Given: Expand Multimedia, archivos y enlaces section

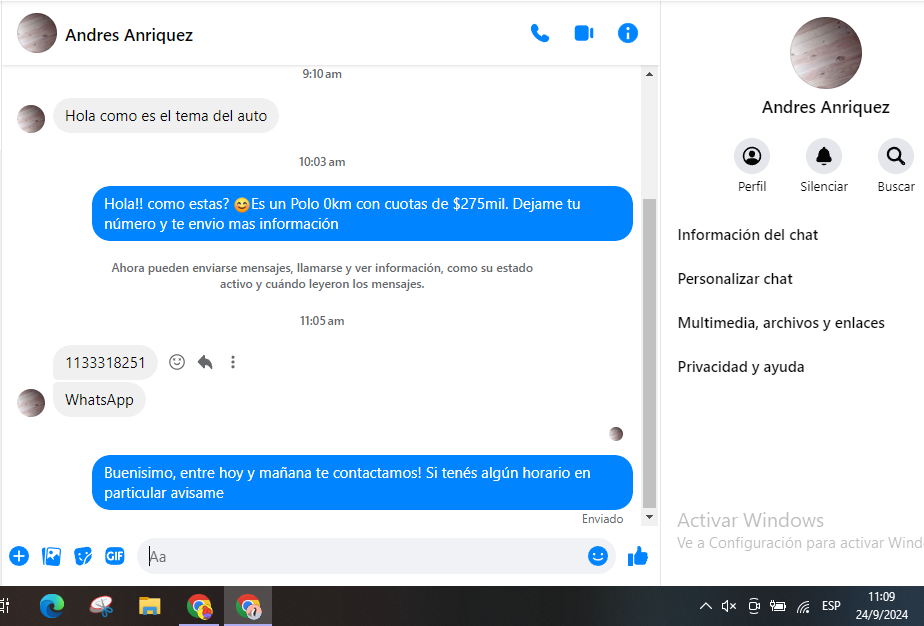Looking at the screenshot, I should pos(781,323).
